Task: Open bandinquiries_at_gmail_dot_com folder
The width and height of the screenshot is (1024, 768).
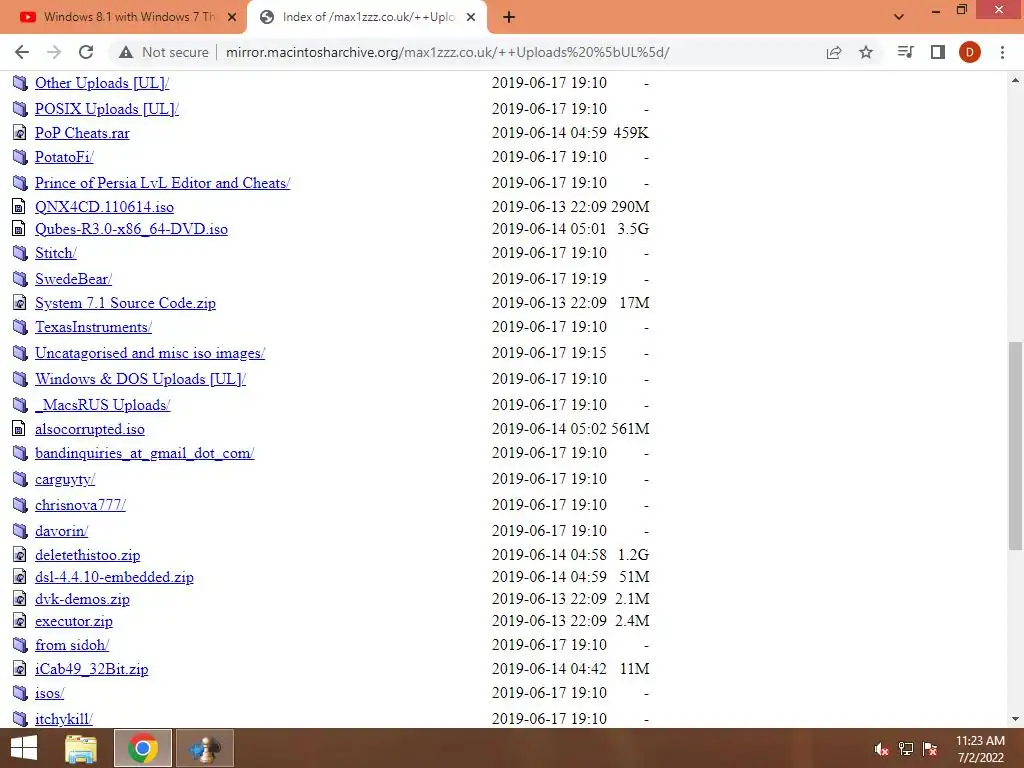Action: point(145,453)
